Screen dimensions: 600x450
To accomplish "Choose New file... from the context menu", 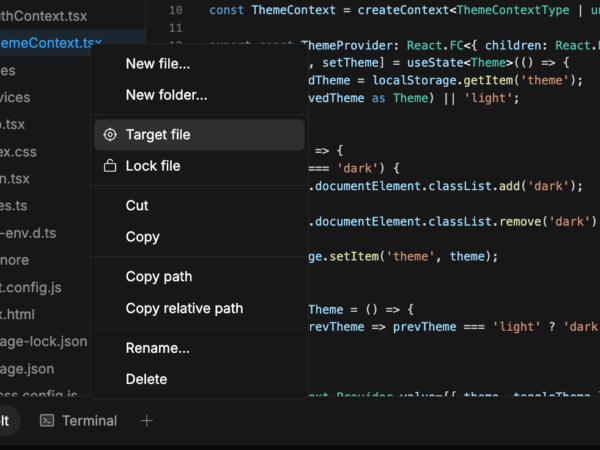I will coord(199,64).
